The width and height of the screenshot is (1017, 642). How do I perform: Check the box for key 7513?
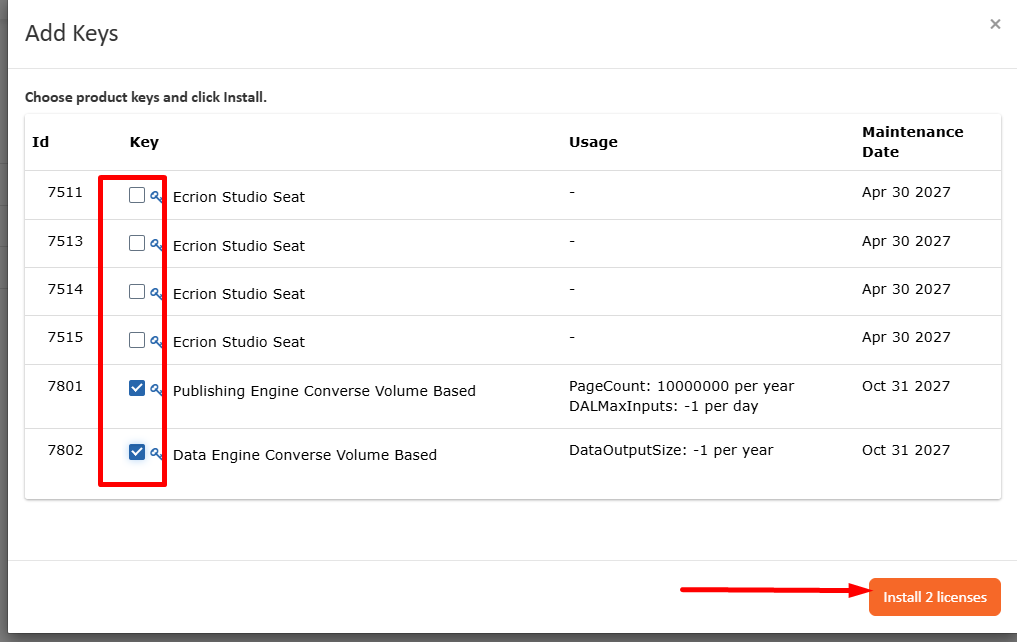[137, 243]
